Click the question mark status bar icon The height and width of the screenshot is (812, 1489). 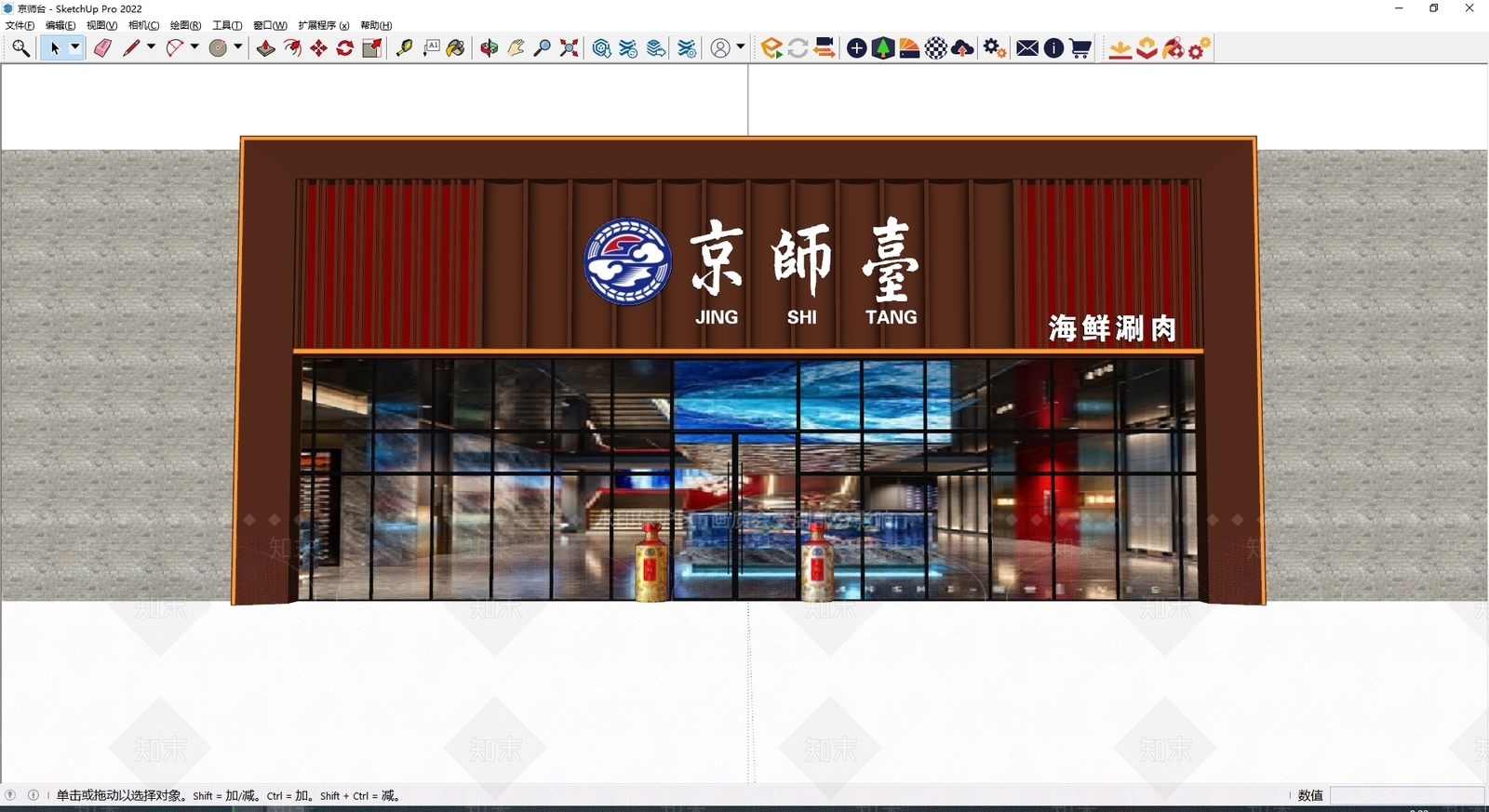point(10,795)
